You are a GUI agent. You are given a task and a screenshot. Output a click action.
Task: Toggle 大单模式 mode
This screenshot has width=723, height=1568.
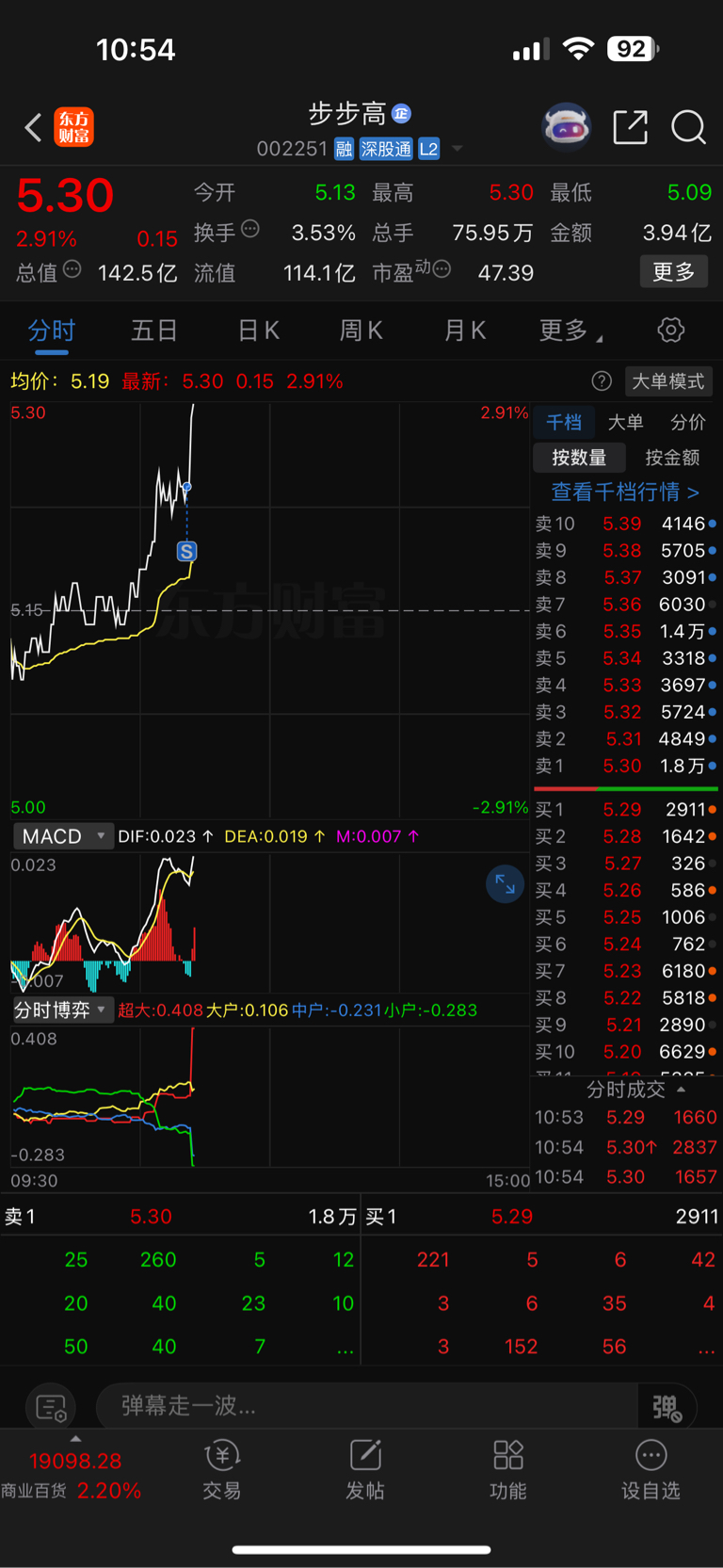667,381
